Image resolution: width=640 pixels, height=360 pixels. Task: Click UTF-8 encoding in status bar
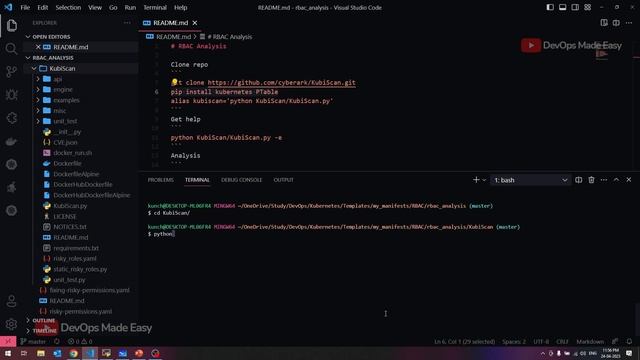click(541, 341)
